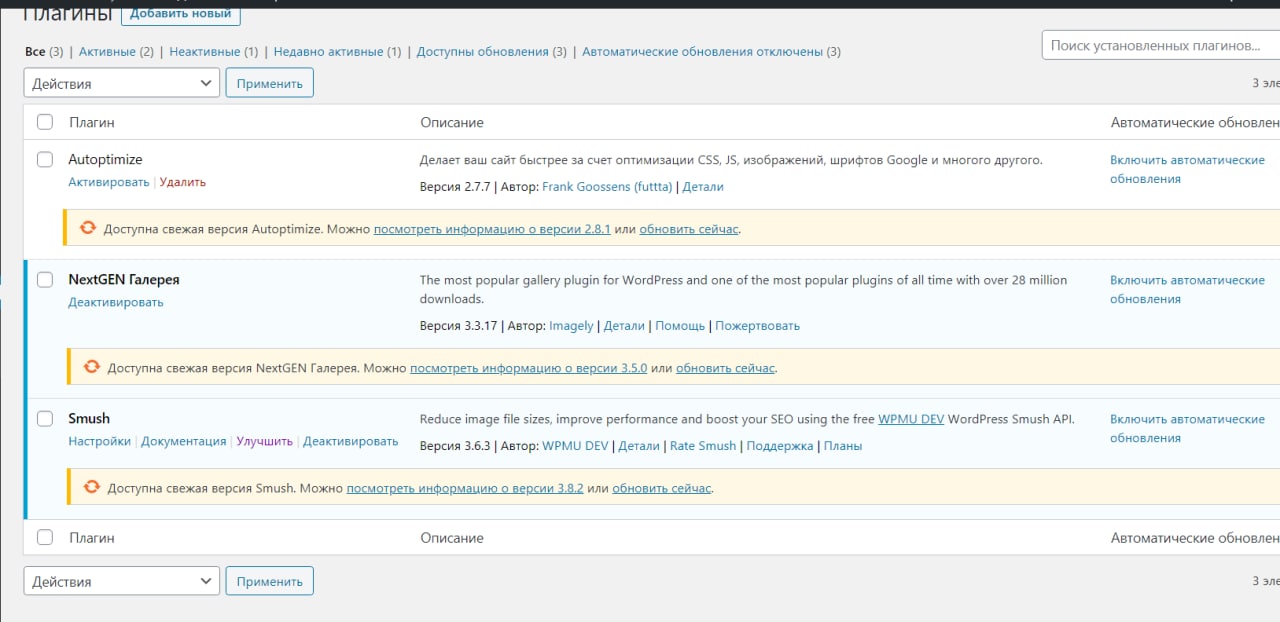Deactivate NextGEN Галерея plugin
Image resolution: width=1280 pixels, height=622 pixels.
[116, 302]
